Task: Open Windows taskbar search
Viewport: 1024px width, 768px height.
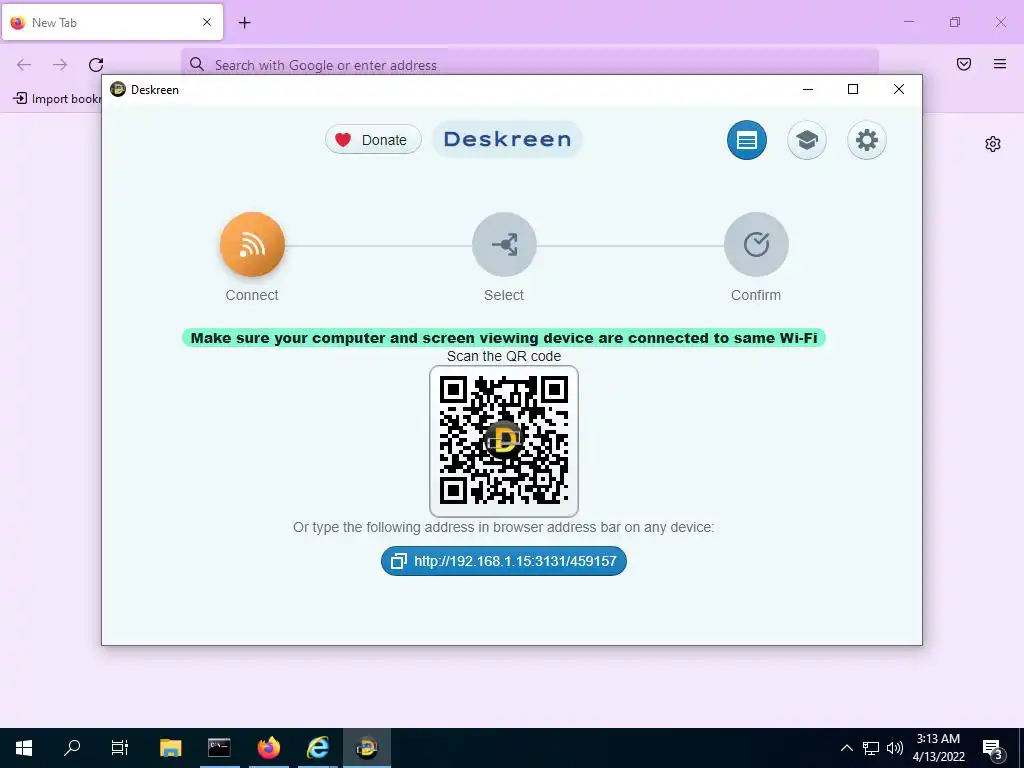Action: point(72,748)
